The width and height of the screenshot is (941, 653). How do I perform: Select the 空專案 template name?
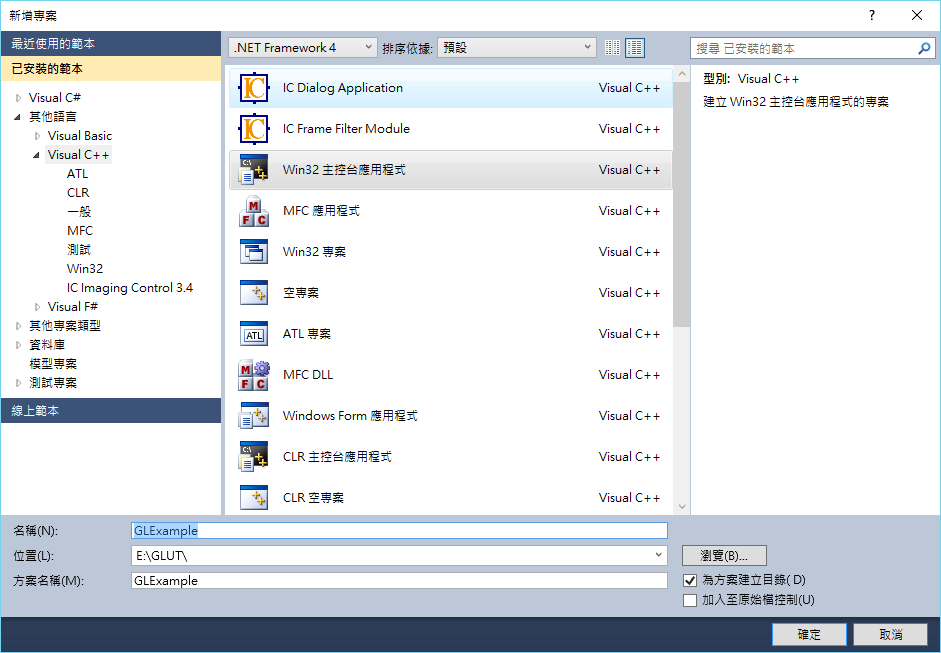pyautogui.click(x=301, y=293)
